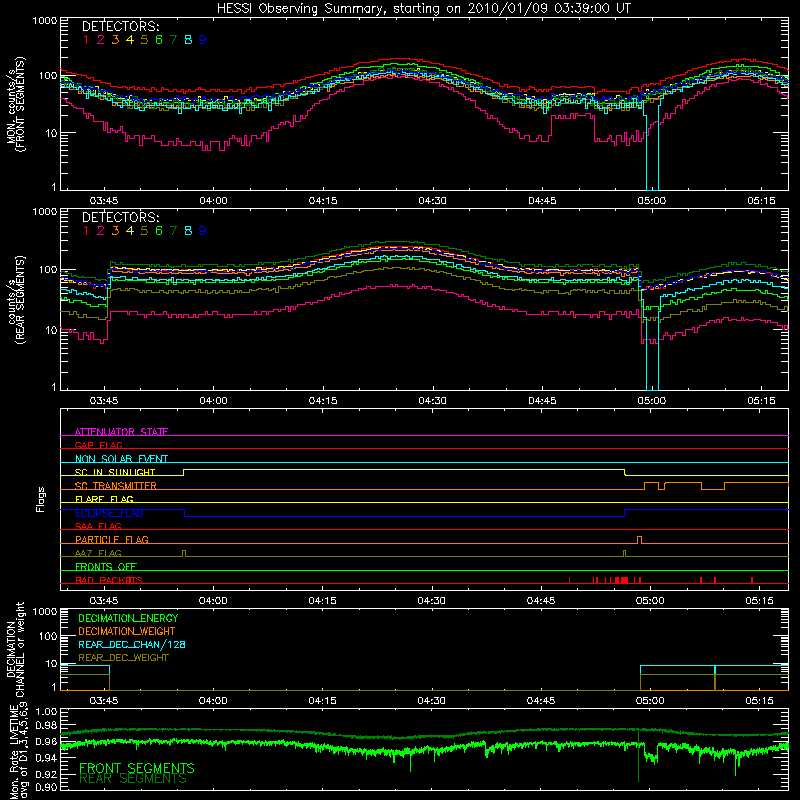This screenshot has width=800, height=800.
Task: Click yellow detector 4 in front segments legend
Action: pos(130,40)
